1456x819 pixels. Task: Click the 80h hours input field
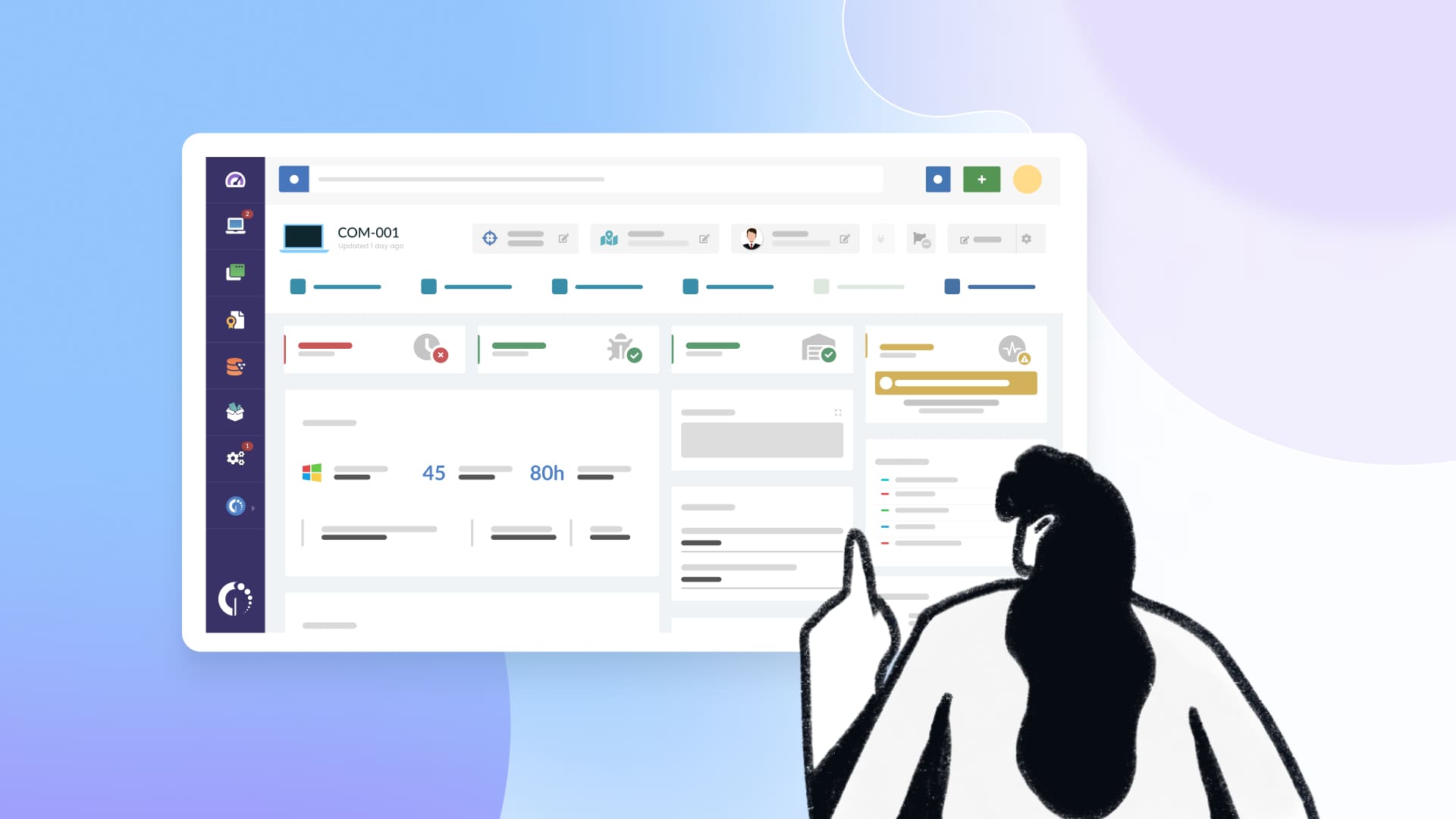tap(546, 471)
